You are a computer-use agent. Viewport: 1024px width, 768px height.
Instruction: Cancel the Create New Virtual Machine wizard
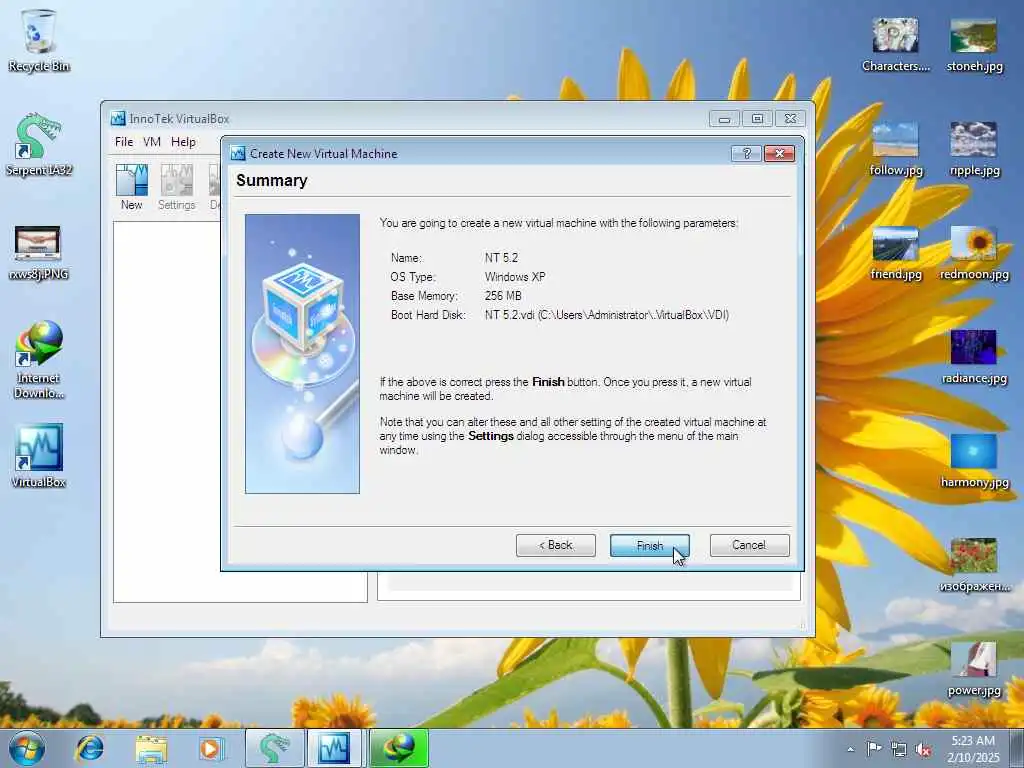click(x=749, y=545)
